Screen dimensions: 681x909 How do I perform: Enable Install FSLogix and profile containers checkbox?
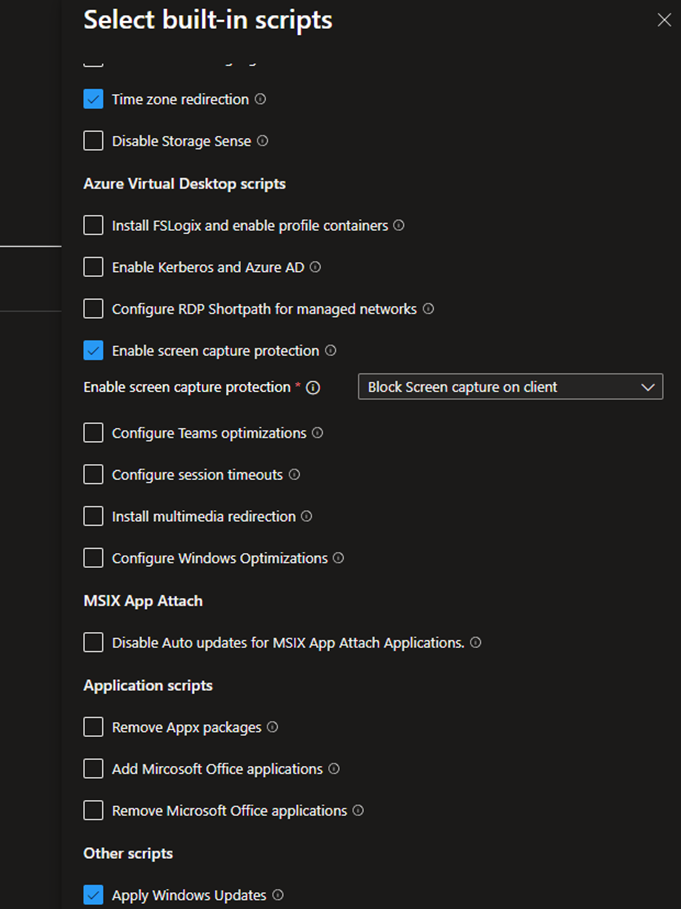coord(93,226)
